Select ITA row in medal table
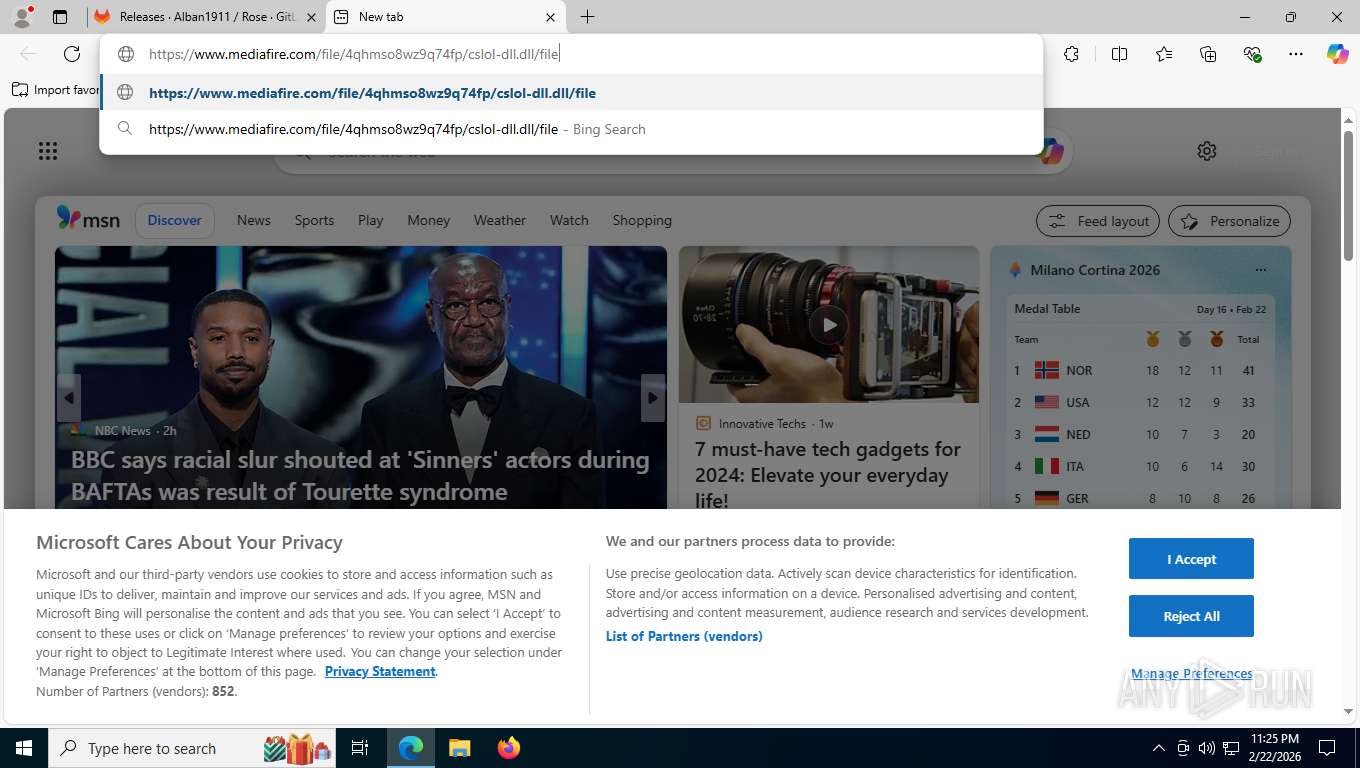The width and height of the screenshot is (1360, 768). click(1140, 466)
